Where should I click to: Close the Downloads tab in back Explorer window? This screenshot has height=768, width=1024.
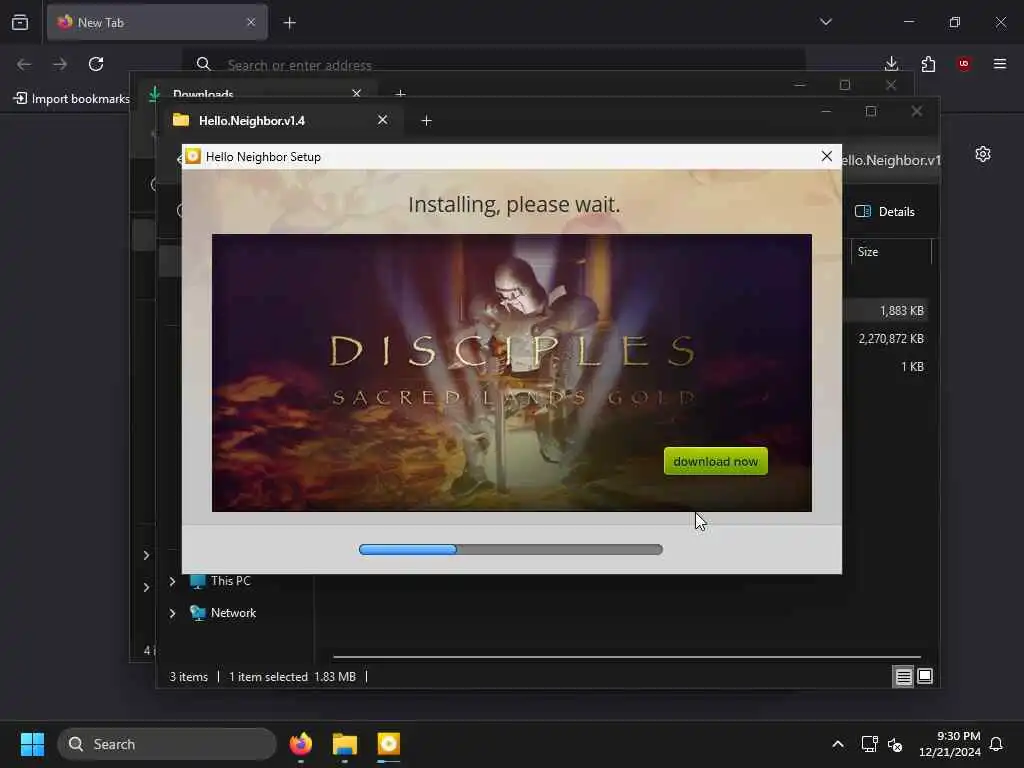click(x=357, y=93)
